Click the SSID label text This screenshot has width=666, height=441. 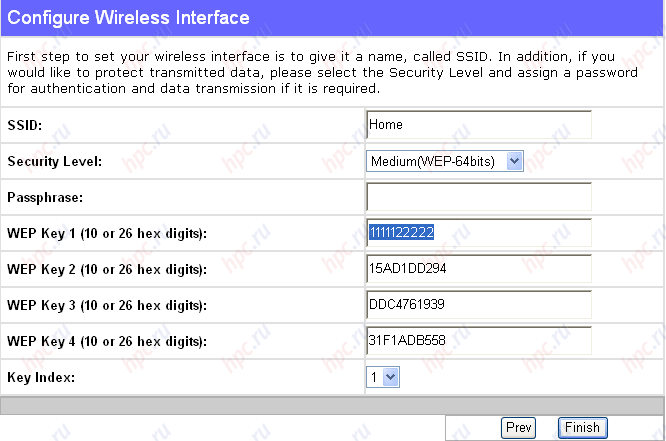[25, 125]
